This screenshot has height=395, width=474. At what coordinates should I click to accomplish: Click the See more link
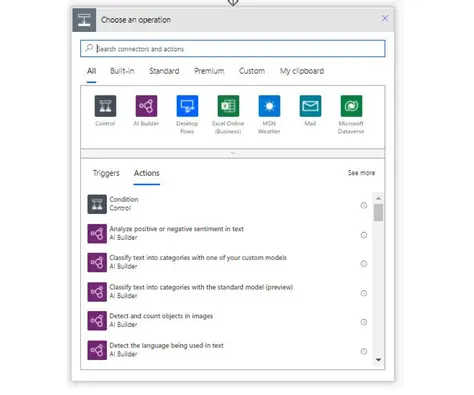[x=361, y=173]
